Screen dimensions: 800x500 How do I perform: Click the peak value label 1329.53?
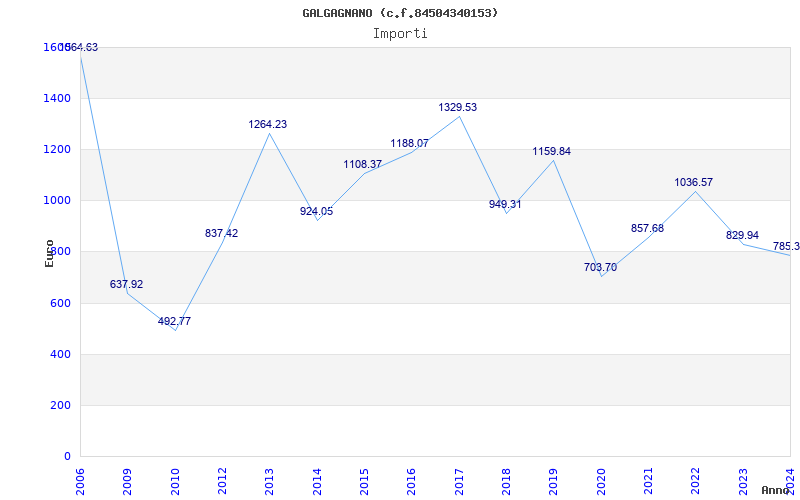tap(458, 107)
